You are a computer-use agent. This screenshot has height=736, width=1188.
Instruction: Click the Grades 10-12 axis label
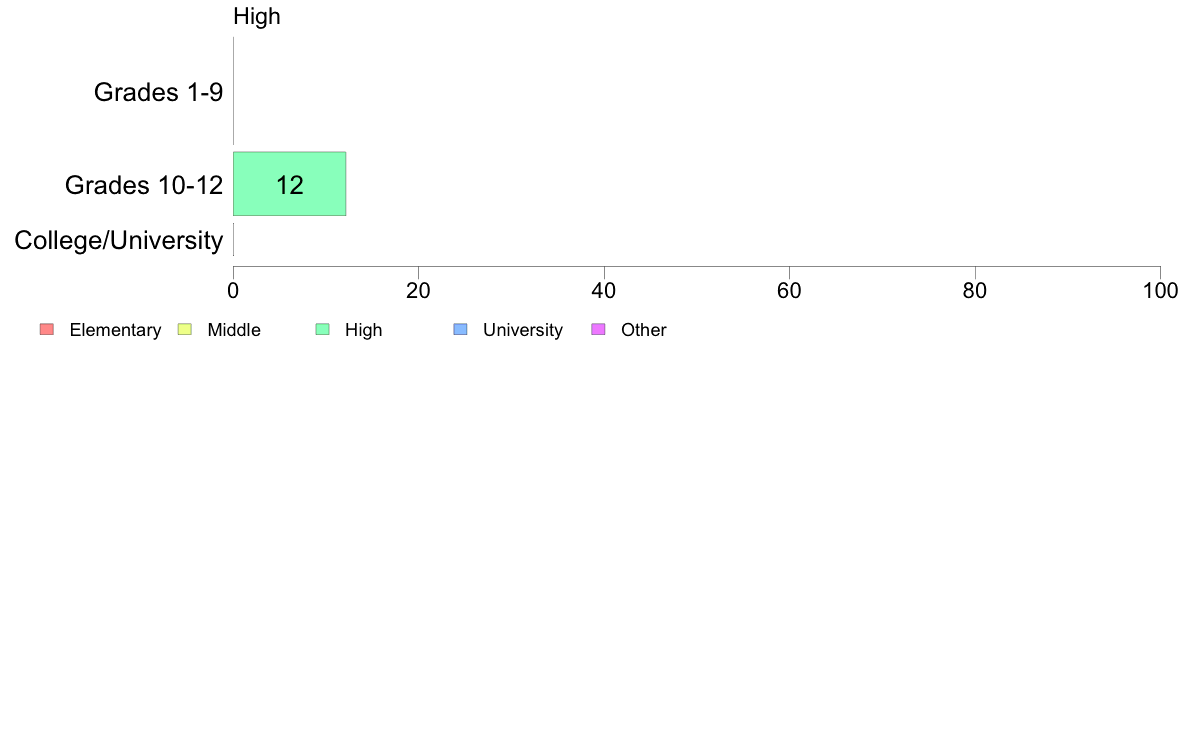(x=144, y=185)
